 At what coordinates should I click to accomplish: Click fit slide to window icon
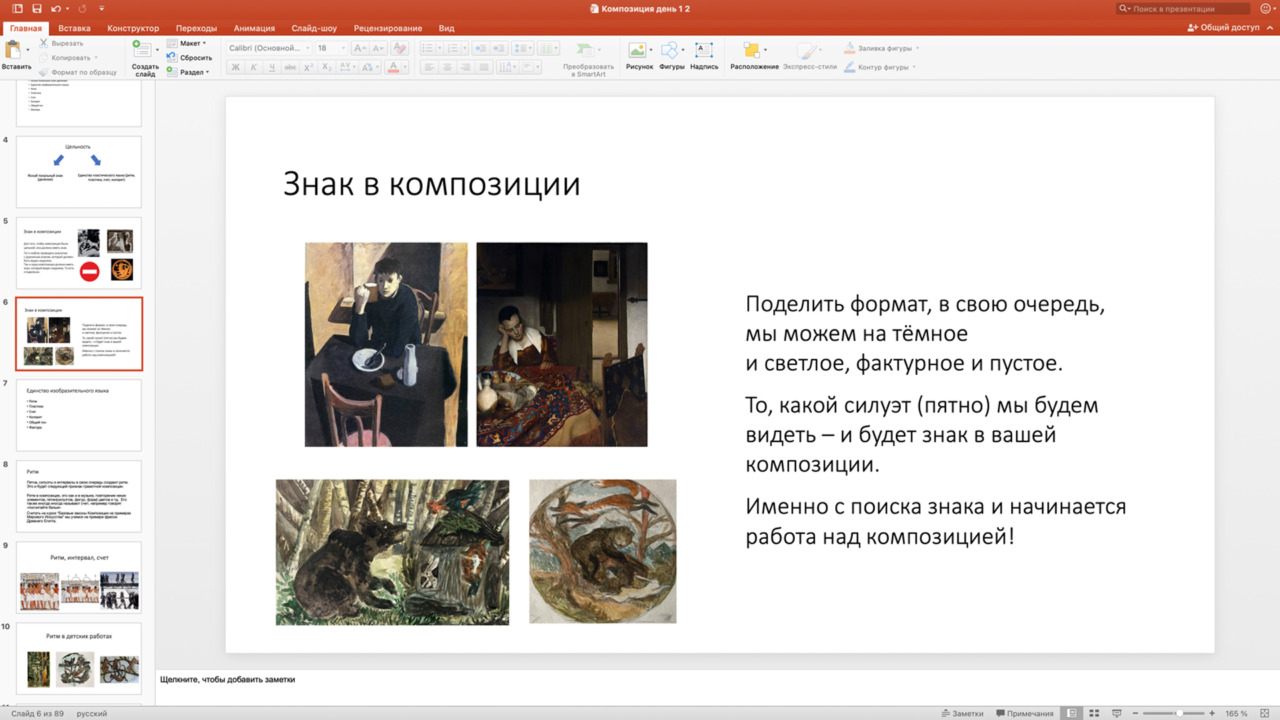point(1267,713)
